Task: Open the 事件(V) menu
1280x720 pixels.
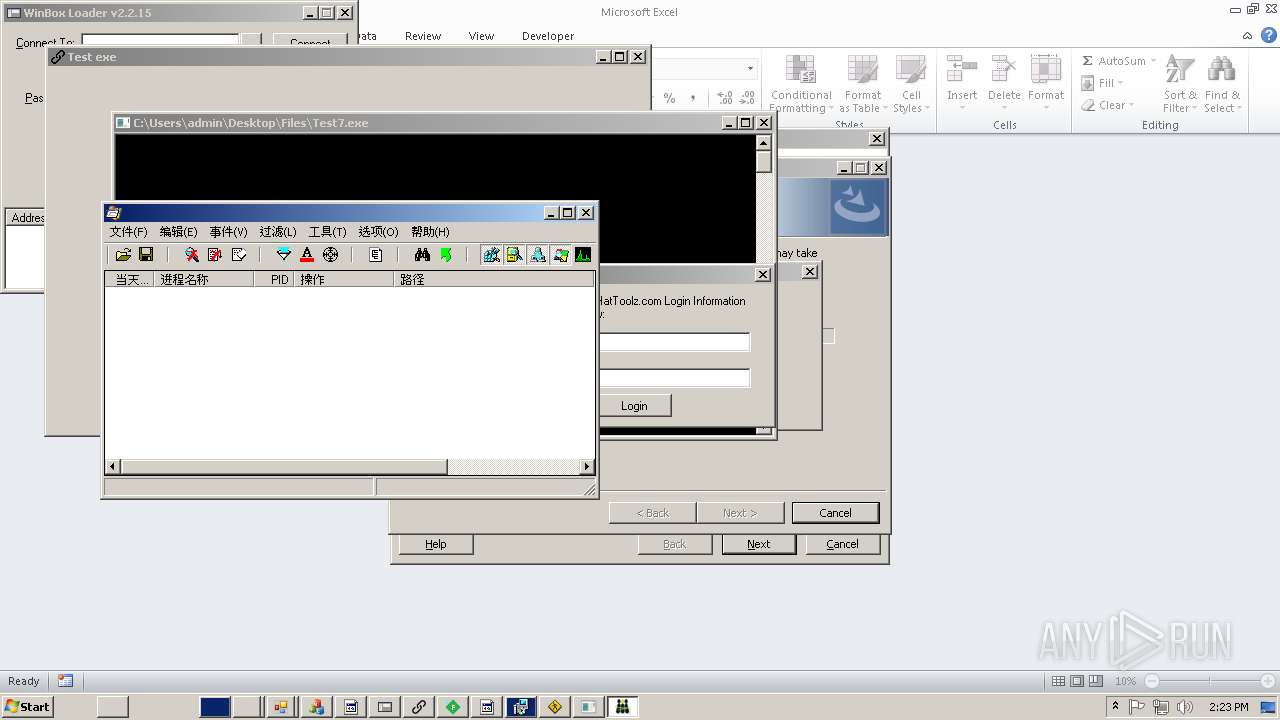Action: point(228,232)
